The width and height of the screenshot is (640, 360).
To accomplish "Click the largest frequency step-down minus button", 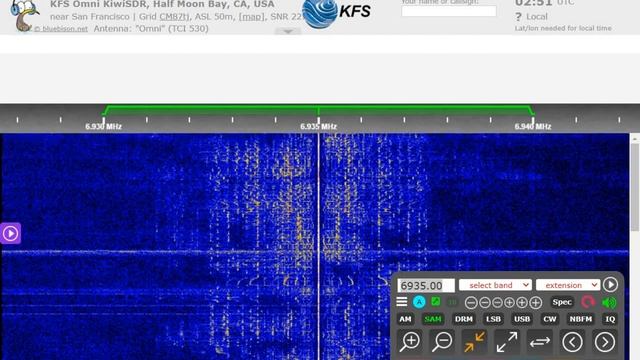I will pos(471,302).
